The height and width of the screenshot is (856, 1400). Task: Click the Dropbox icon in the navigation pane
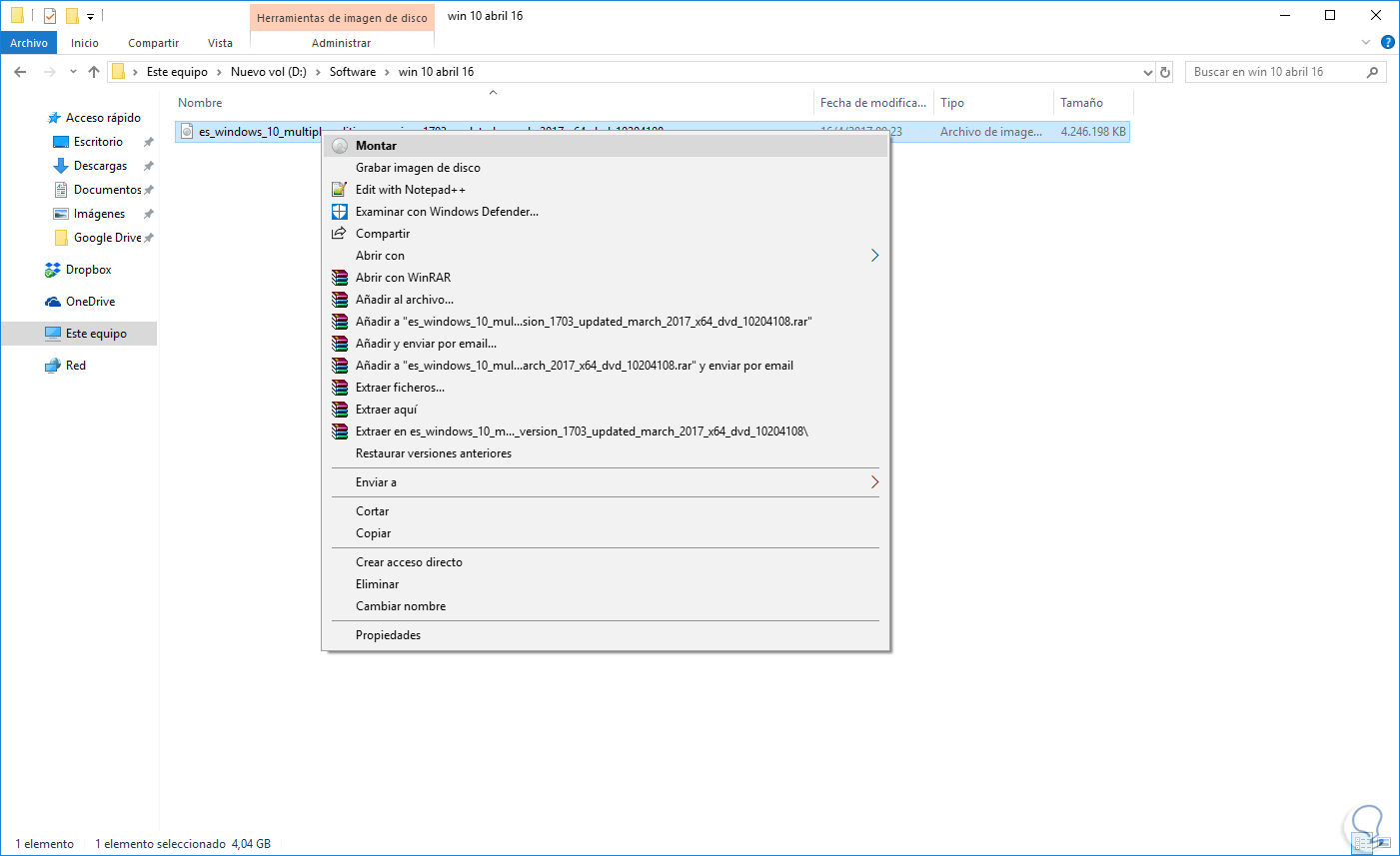53,270
